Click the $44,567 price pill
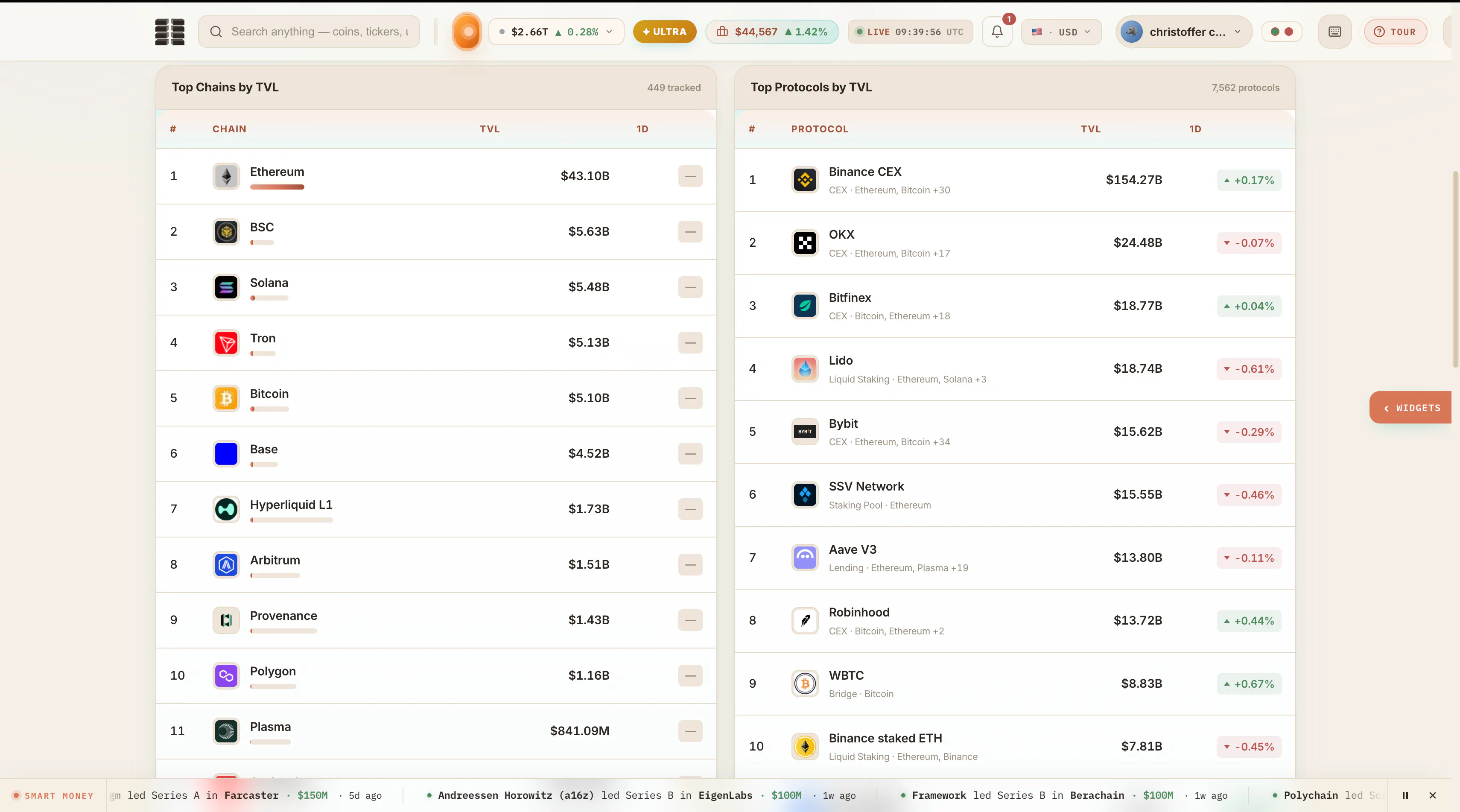Screen dimensions: 1460x812 pos(772,32)
